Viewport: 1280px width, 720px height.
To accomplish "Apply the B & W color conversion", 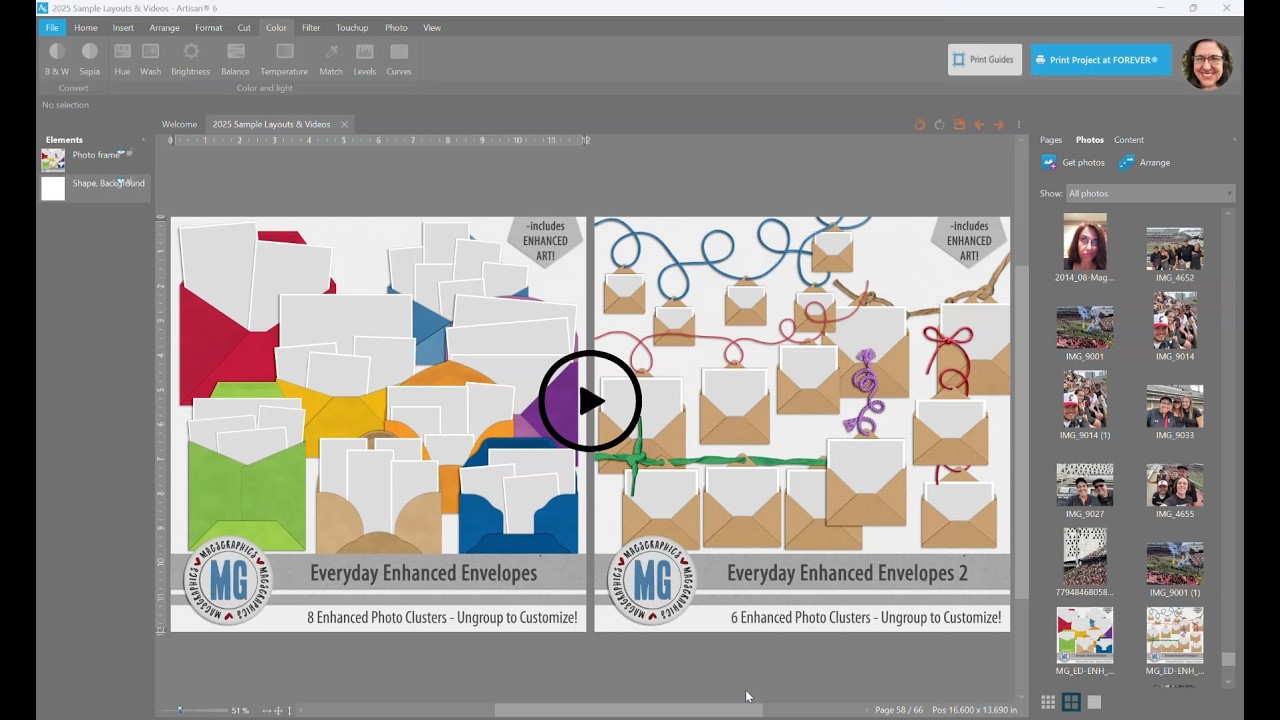I will [57, 60].
